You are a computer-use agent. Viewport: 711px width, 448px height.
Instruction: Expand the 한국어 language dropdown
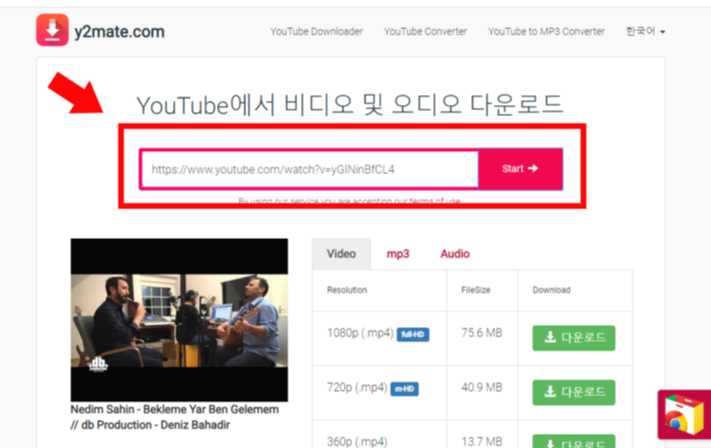(646, 31)
